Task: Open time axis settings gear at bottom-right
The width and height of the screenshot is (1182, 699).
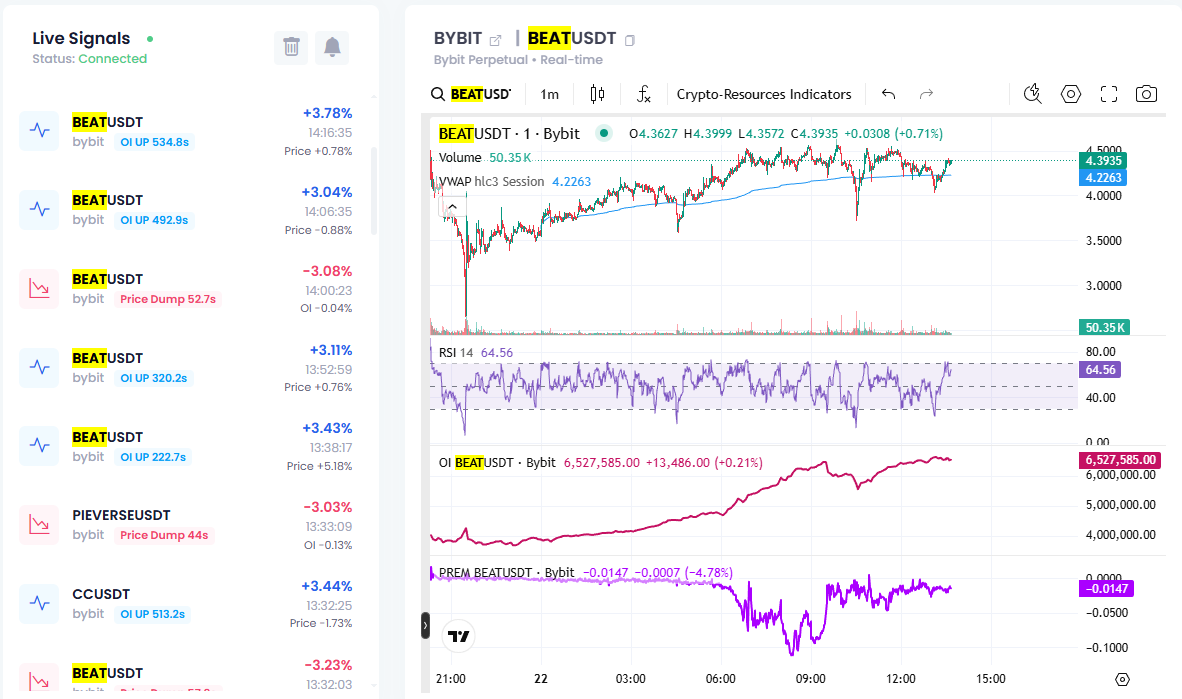Action: pyautogui.click(x=1122, y=679)
